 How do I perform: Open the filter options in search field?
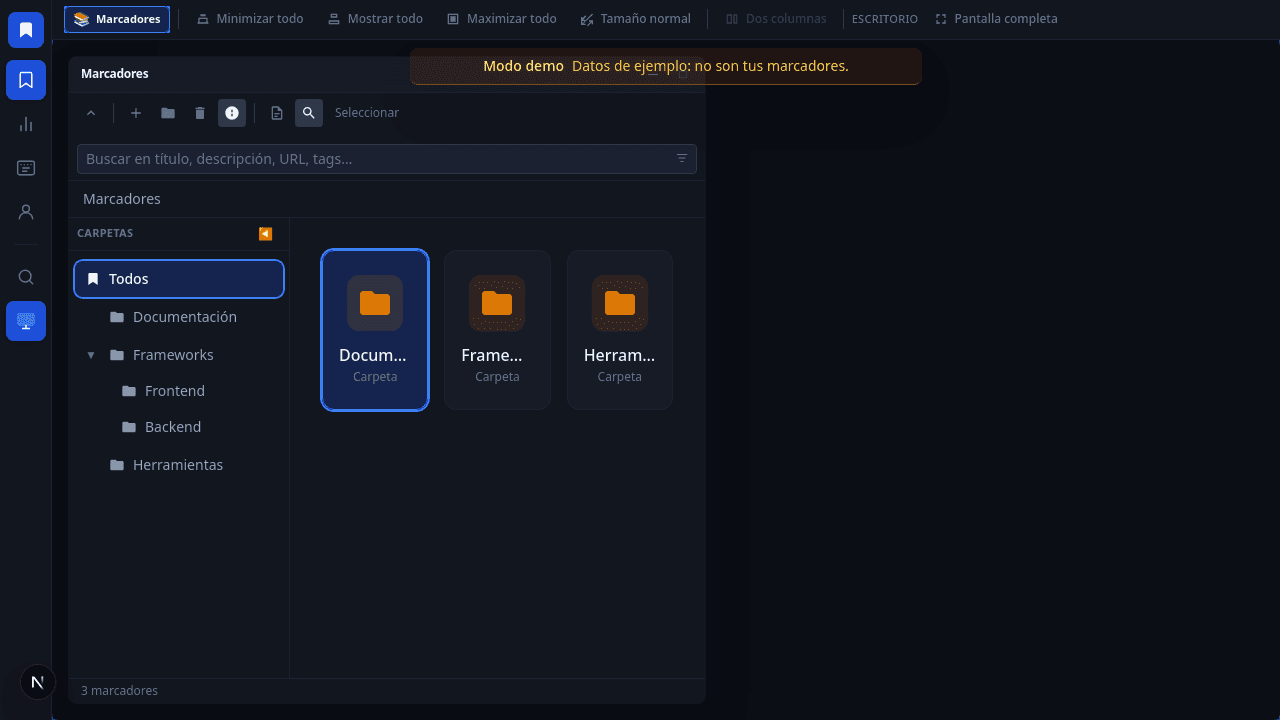coord(682,159)
